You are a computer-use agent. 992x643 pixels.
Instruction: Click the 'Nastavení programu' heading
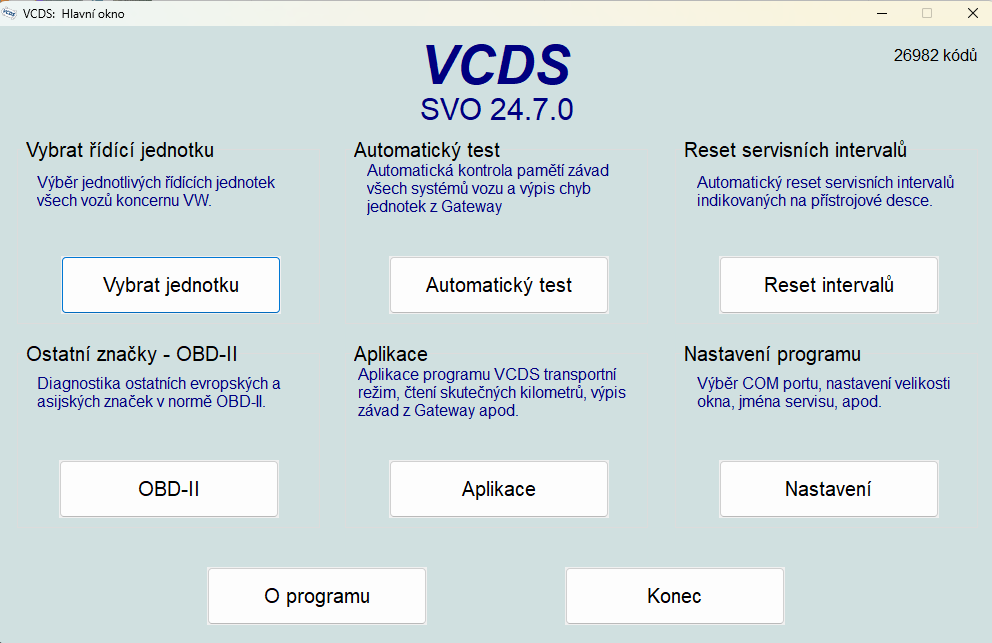[x=772, y=354]
